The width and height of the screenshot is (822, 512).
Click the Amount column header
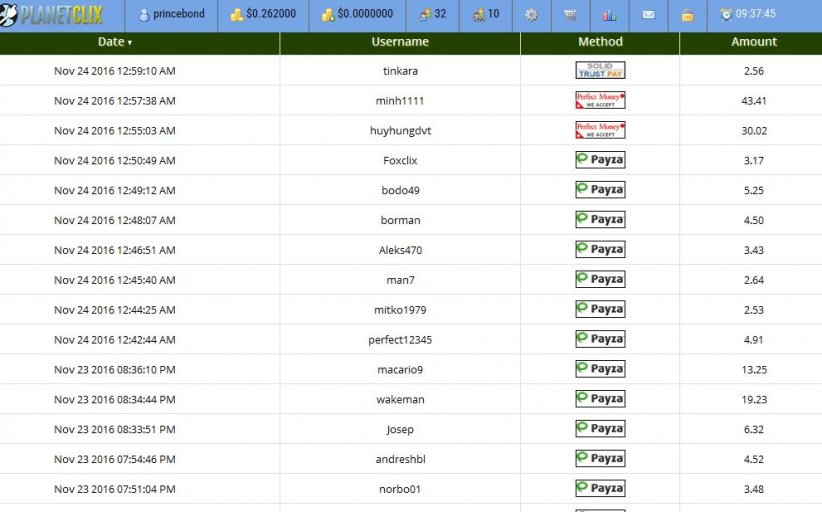[x=753, y=42]
